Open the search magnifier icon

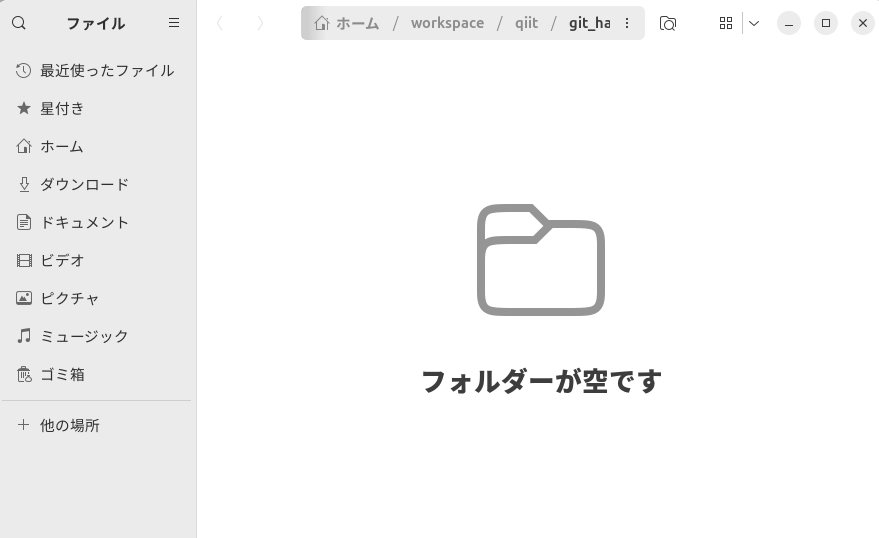point(19,23)
